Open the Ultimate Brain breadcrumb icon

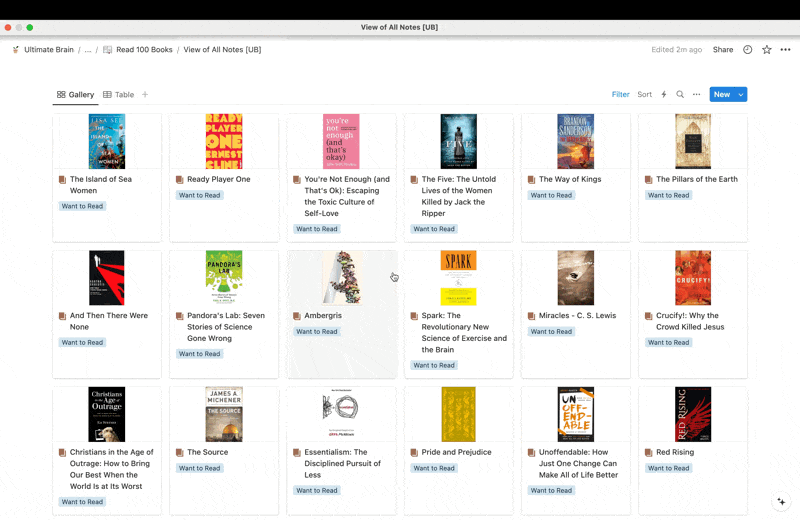click(x=16, y=49)
